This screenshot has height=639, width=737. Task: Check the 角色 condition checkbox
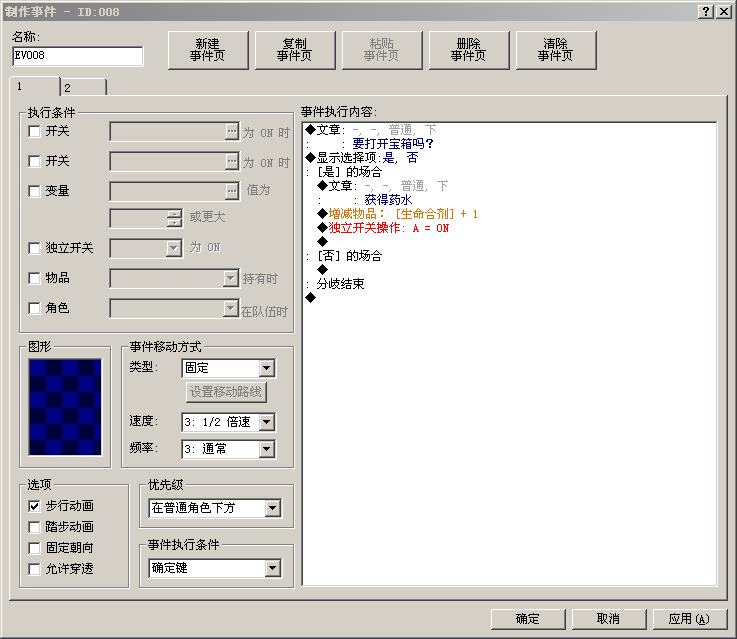pos(34,308)
